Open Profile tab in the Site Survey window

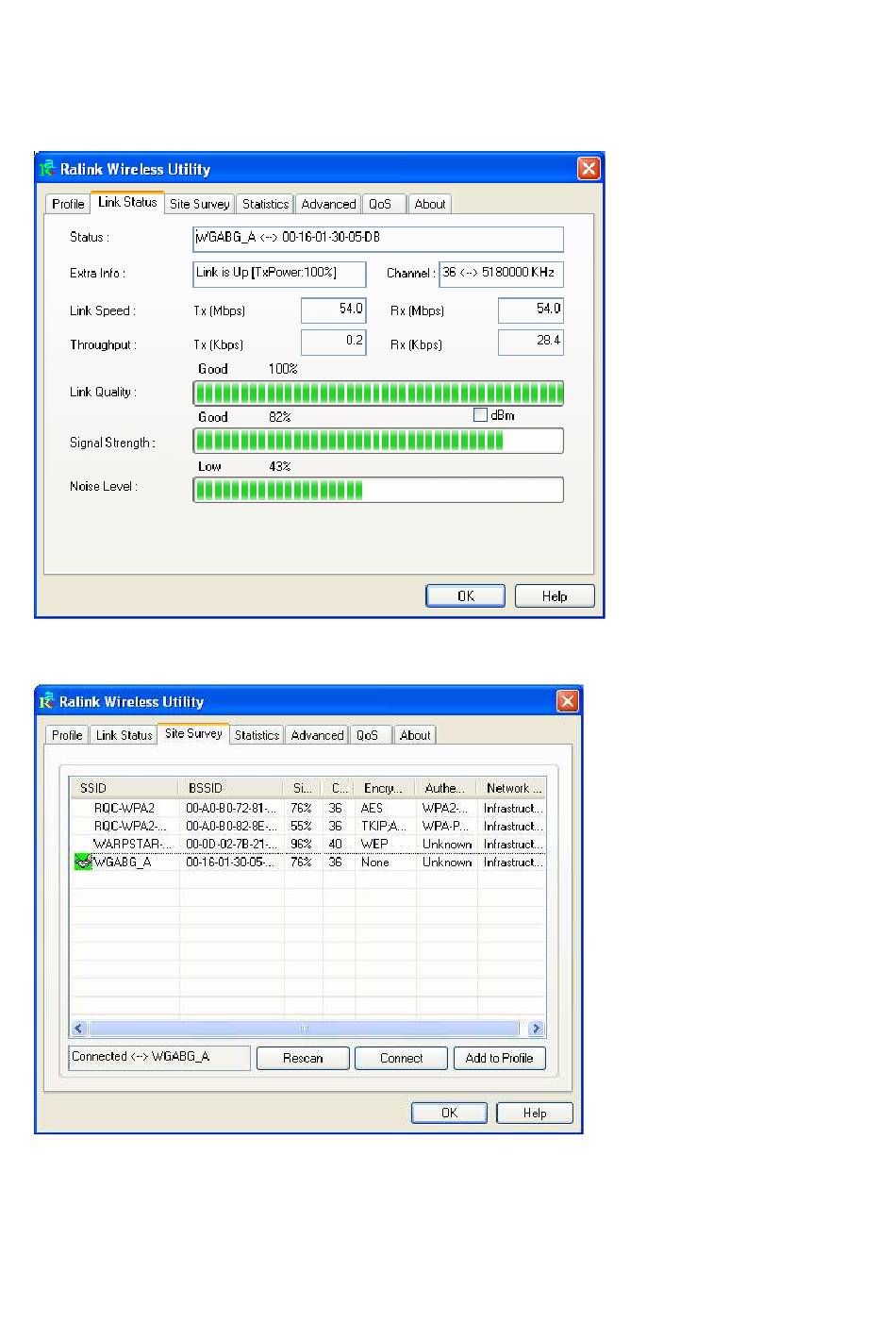[67, 735]
